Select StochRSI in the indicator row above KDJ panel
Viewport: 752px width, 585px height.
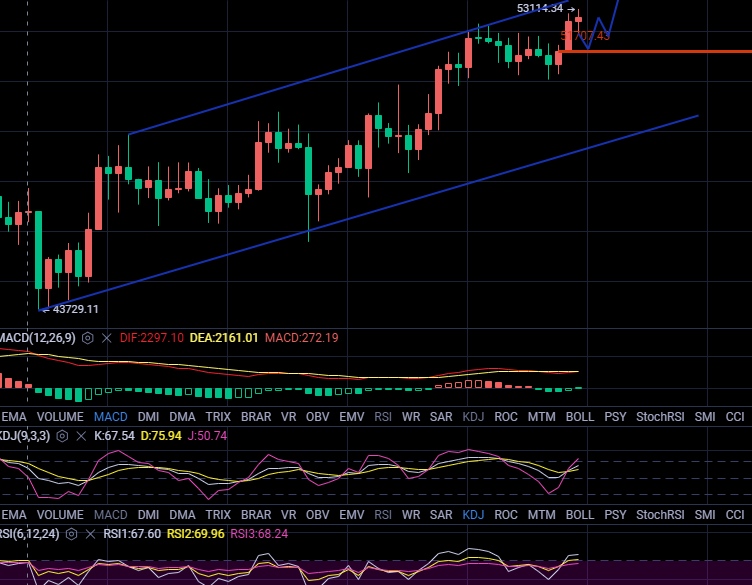click(x=660, y=417)
